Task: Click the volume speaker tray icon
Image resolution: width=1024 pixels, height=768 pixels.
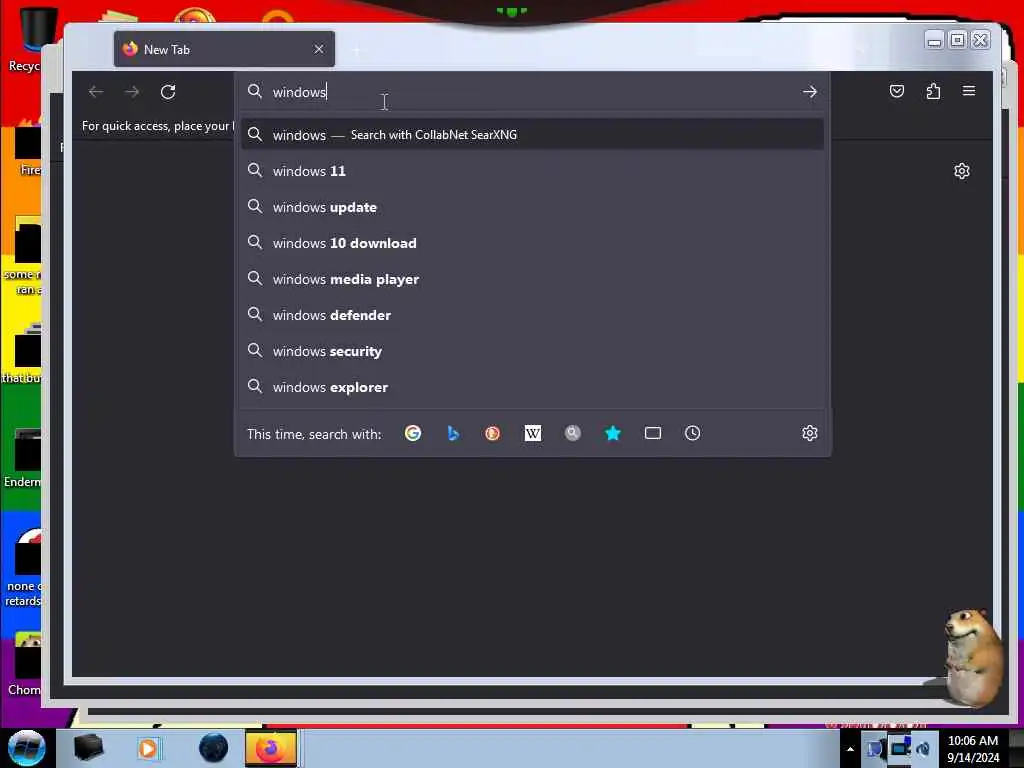Action: pos(923,749)
